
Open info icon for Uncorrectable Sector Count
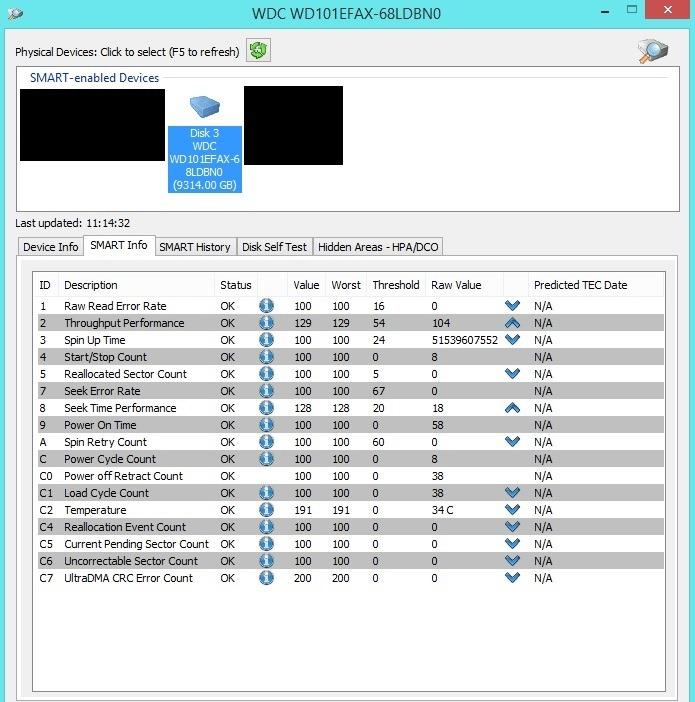point(266,561)
